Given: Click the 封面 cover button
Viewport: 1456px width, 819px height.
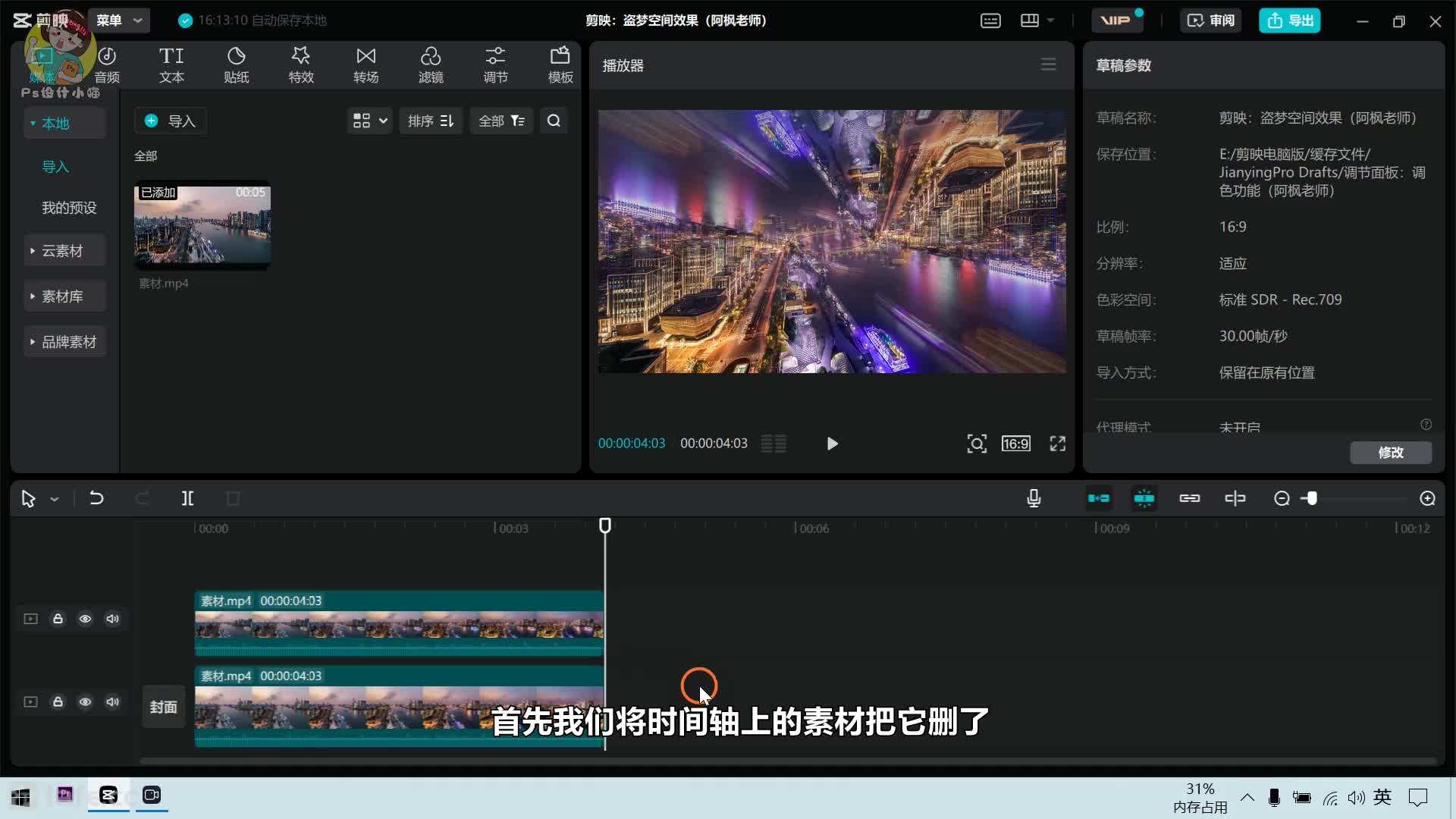Looking at the screenshot, I should click(x=163, y=707).
